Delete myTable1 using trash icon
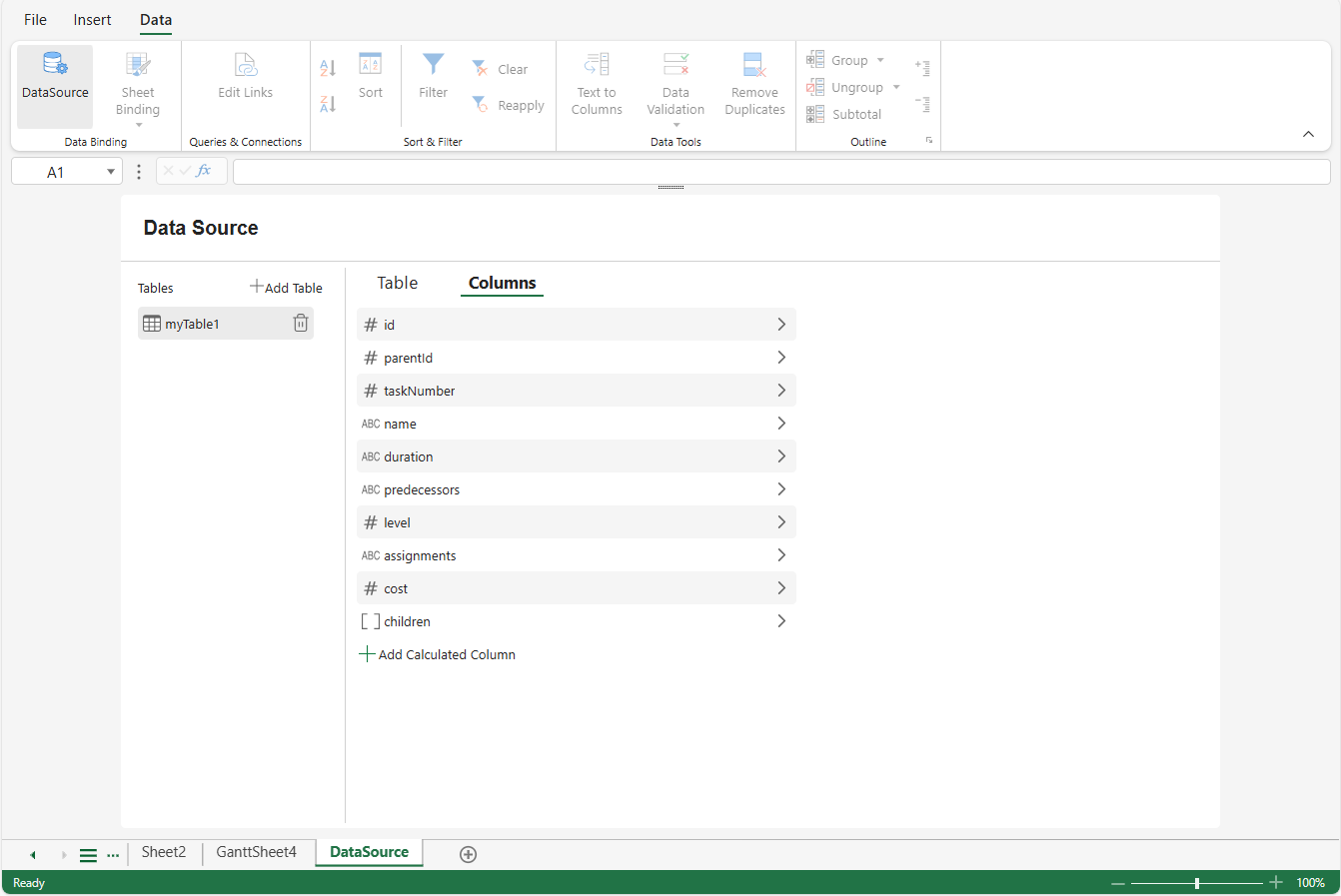 pos(300,323)
